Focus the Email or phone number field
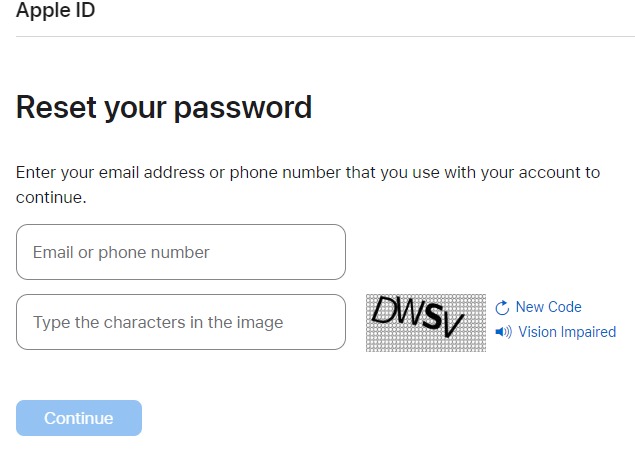The image size is (635, 453). (181, 252)
